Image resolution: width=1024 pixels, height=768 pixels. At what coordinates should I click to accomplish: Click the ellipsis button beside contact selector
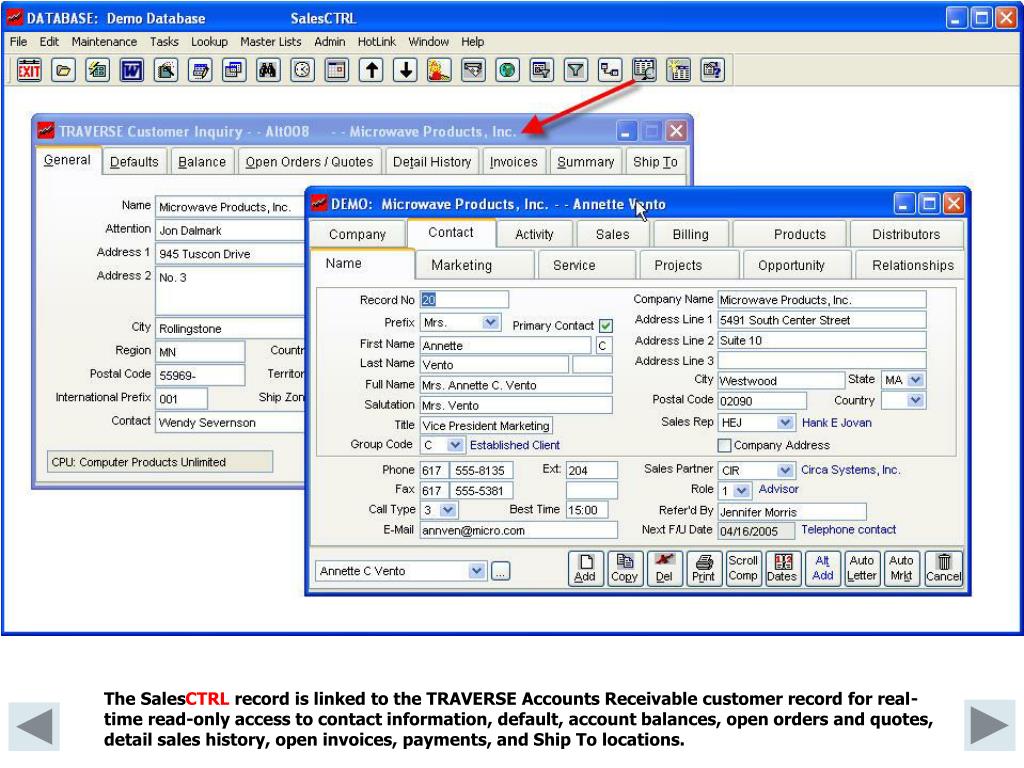pyautogui.click(x=500, y=571)
